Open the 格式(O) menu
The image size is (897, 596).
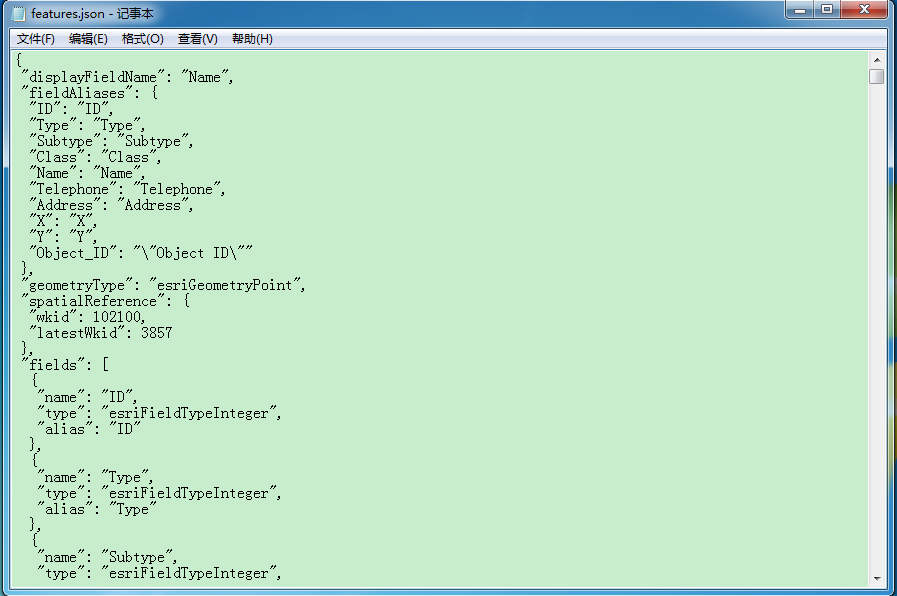142,39
